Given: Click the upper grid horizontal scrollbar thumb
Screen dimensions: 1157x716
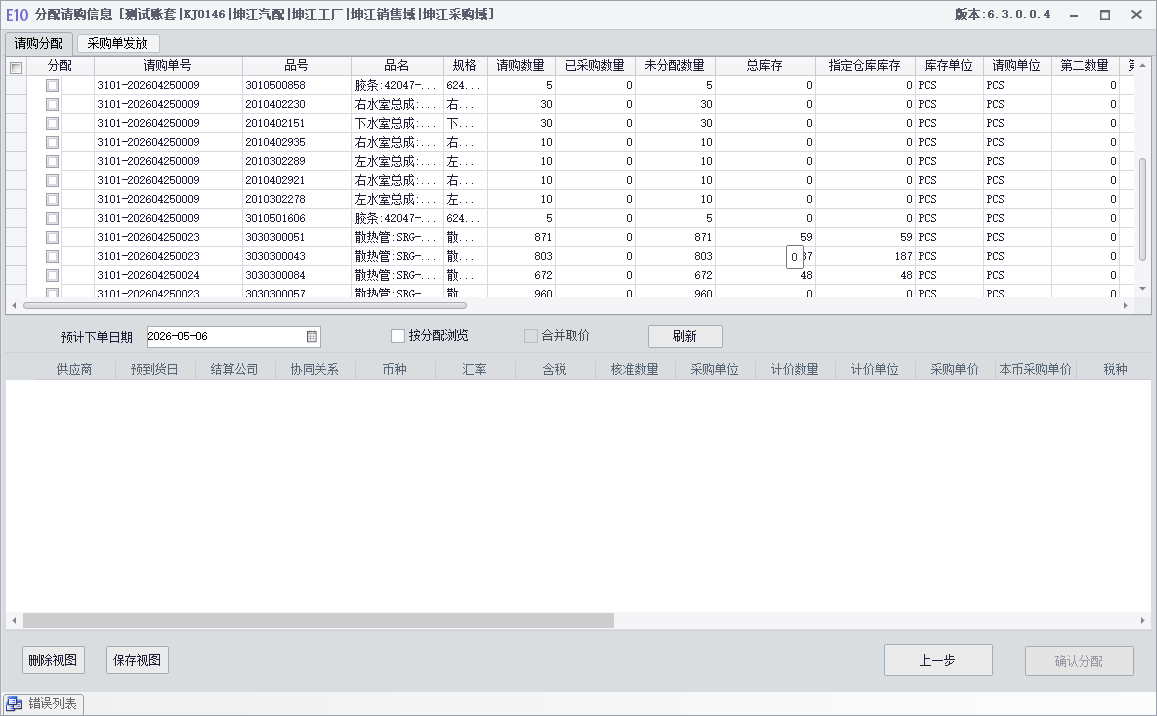Looking at the screenshot, I should pos(245,306).
